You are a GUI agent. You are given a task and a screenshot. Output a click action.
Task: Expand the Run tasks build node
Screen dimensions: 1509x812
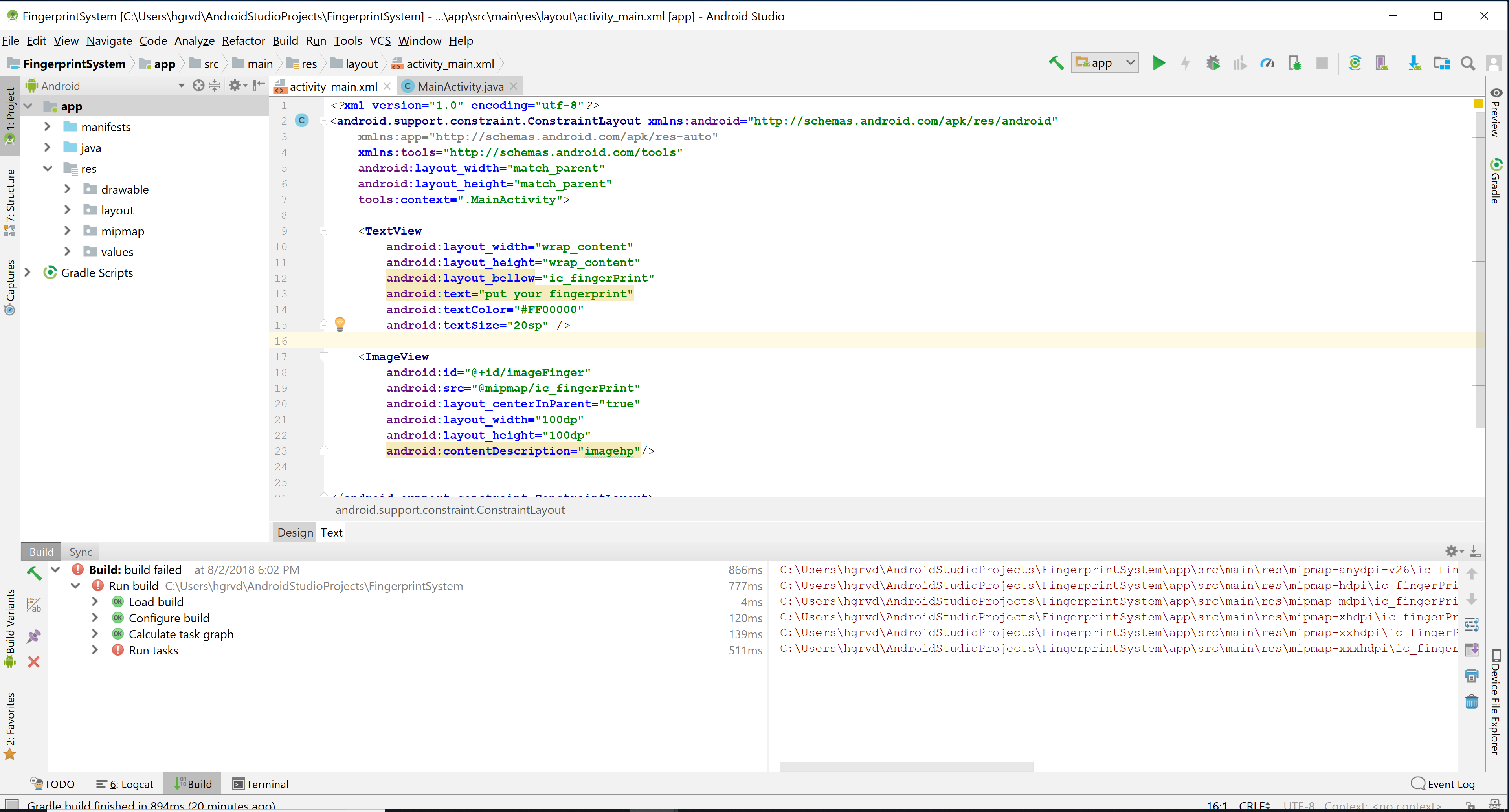click(x=95, y=650)
